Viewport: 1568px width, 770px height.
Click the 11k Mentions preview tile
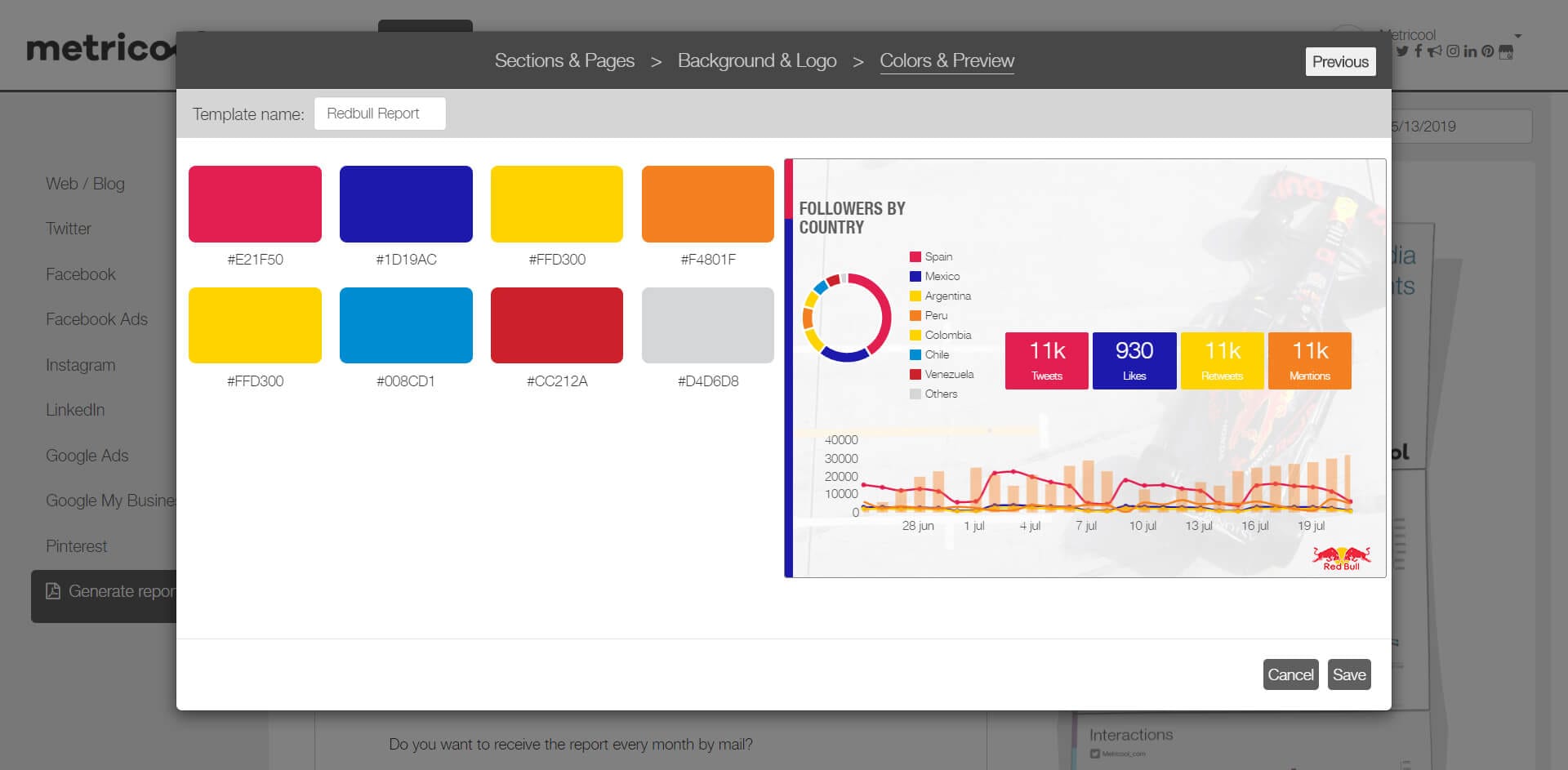(x=1310, y=360)
